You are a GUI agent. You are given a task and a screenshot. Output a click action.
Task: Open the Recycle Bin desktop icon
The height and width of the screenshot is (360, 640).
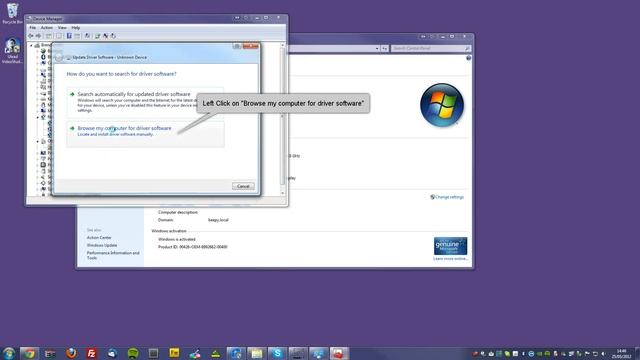click(x=12, y=13)
